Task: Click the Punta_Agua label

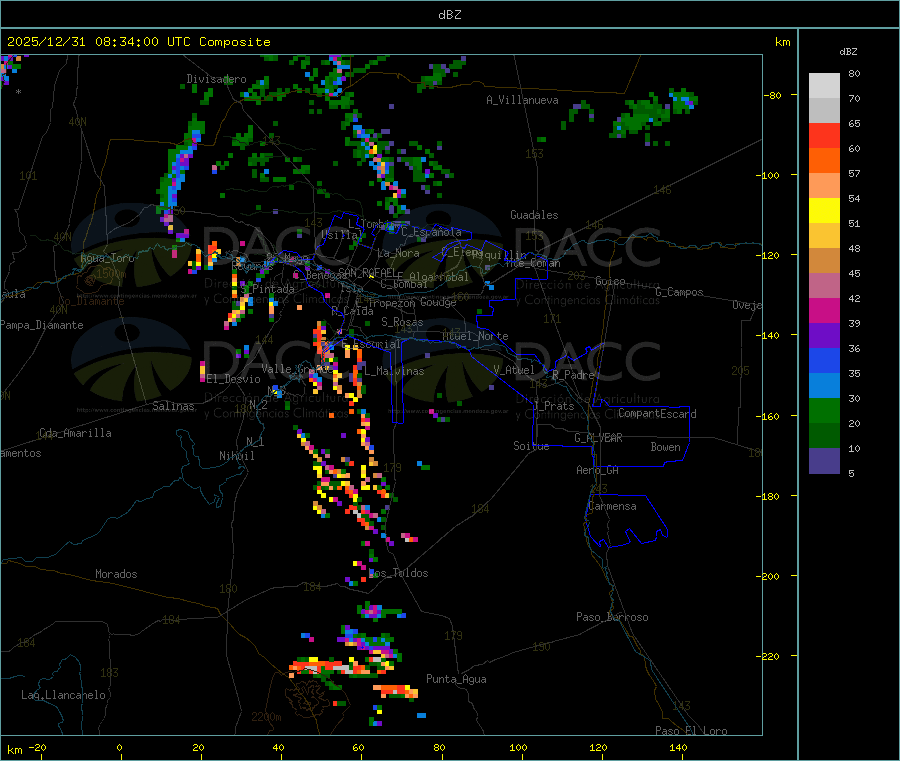Action: tap(456, 679)
